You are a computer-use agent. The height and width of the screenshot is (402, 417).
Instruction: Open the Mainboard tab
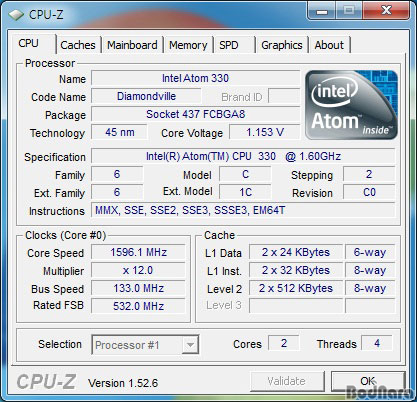(132, 45)
